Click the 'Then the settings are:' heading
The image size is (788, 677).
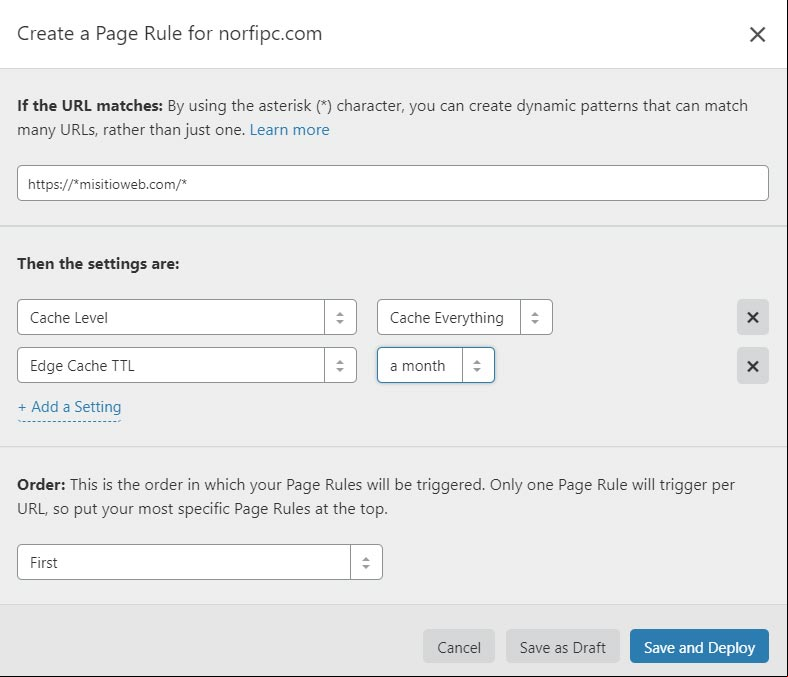click(98, 264)
